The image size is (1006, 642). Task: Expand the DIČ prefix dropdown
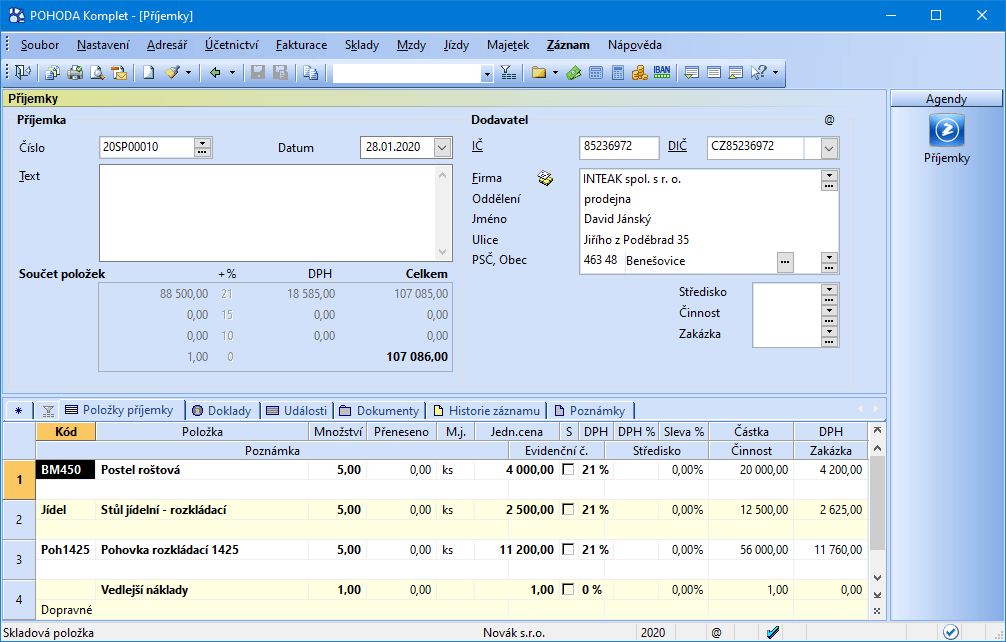coord(829,148)
